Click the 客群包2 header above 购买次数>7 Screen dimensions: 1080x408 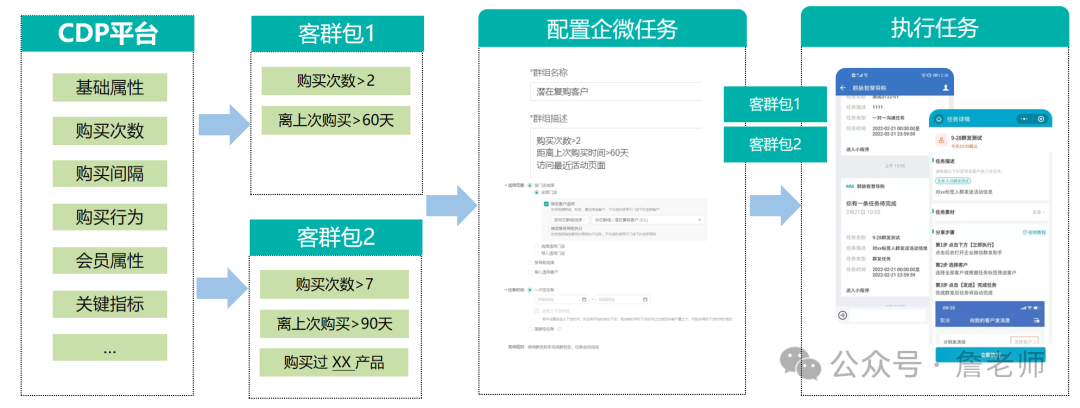(x=336, y=237)
